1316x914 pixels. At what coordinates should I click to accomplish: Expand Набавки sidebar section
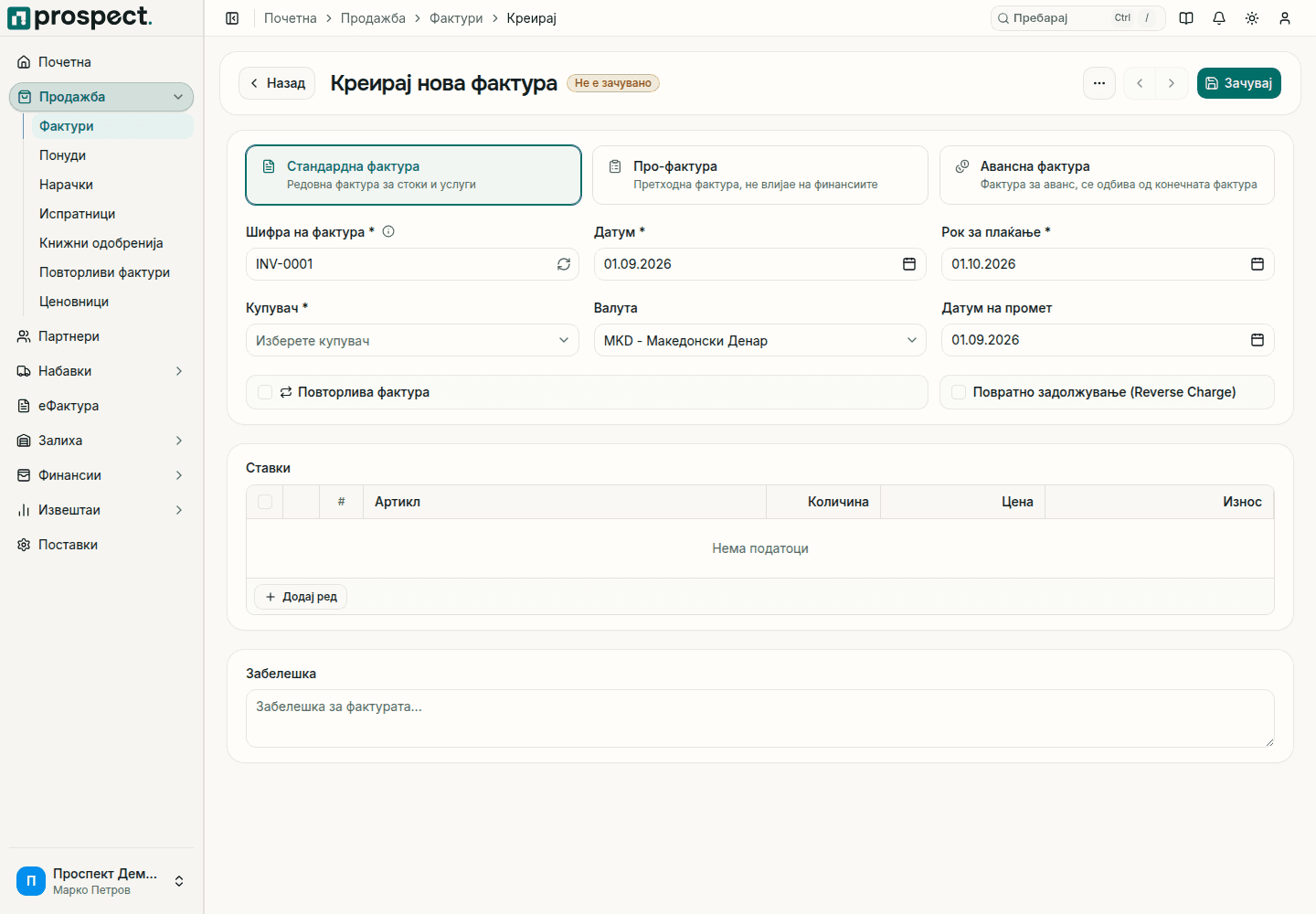pos(101,371)
